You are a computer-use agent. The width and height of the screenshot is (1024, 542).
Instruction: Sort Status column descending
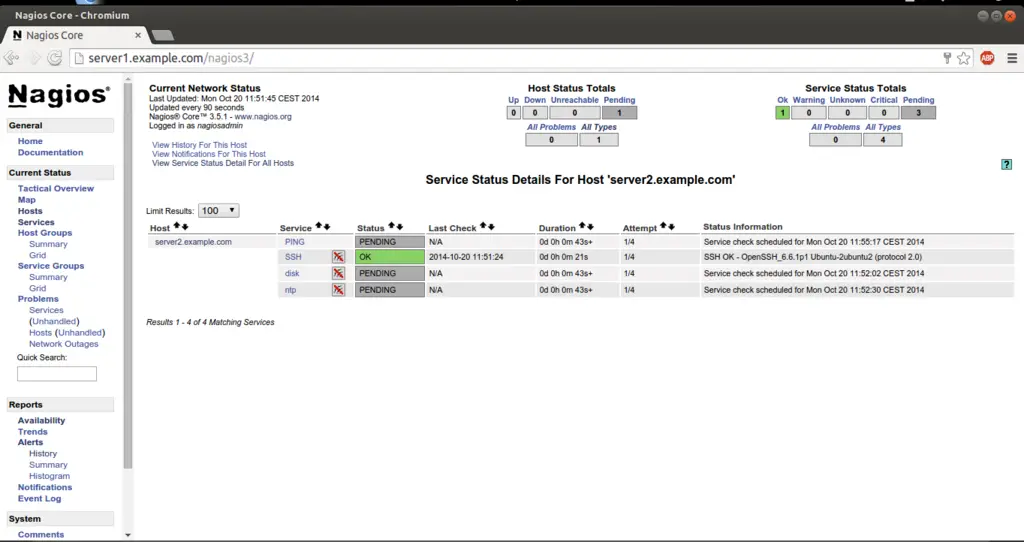click(x=400, y=227)
